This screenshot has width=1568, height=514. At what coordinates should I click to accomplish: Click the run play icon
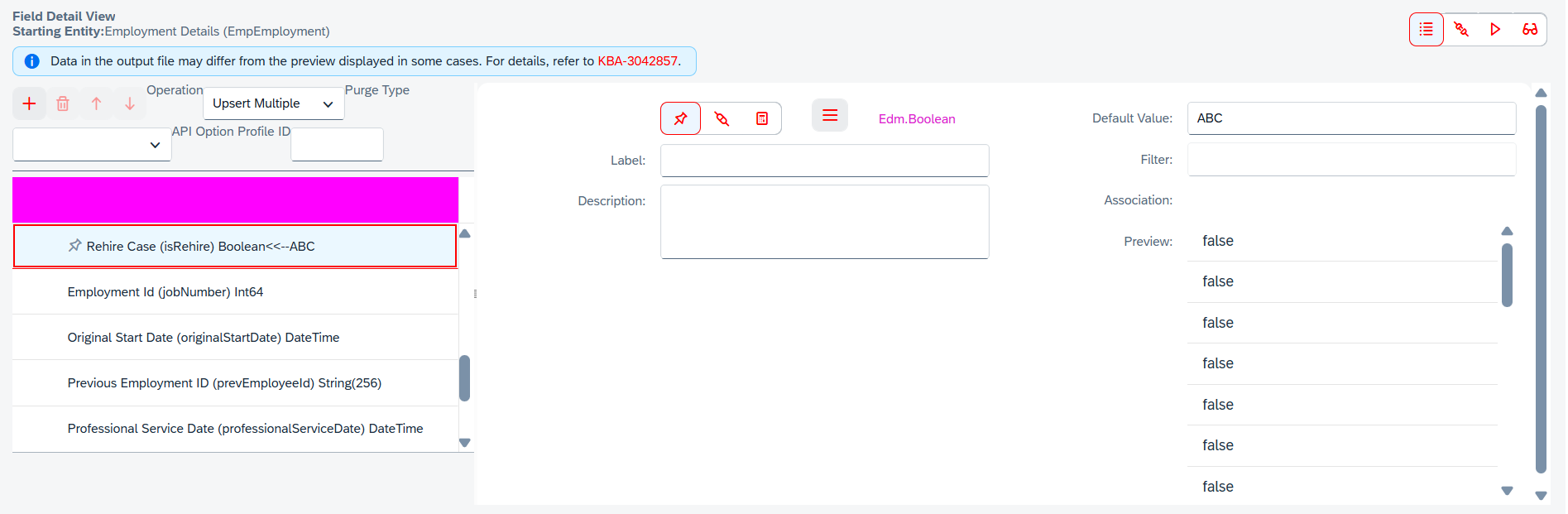[1495, 30]
